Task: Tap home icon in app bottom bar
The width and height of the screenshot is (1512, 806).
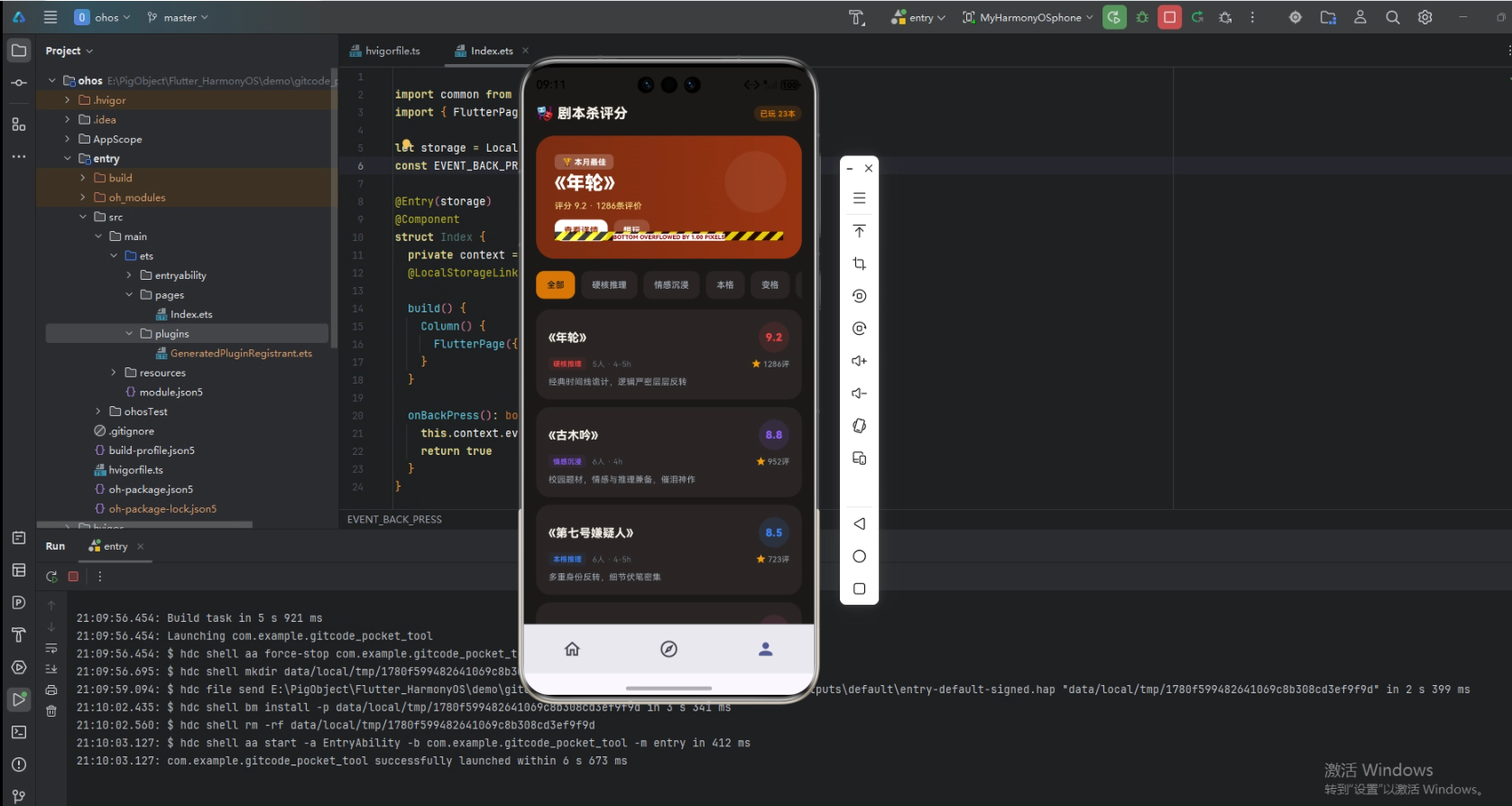Action: [x=572, y=649]
